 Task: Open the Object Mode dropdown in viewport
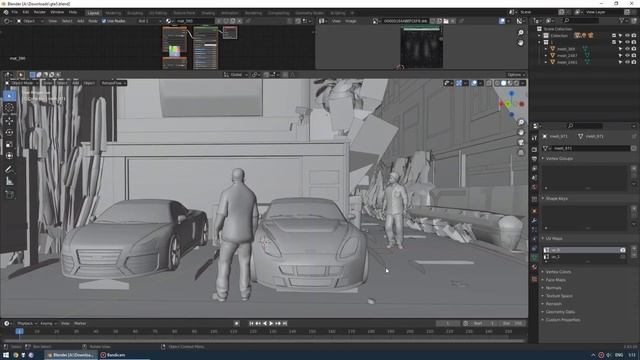[22, 83]
